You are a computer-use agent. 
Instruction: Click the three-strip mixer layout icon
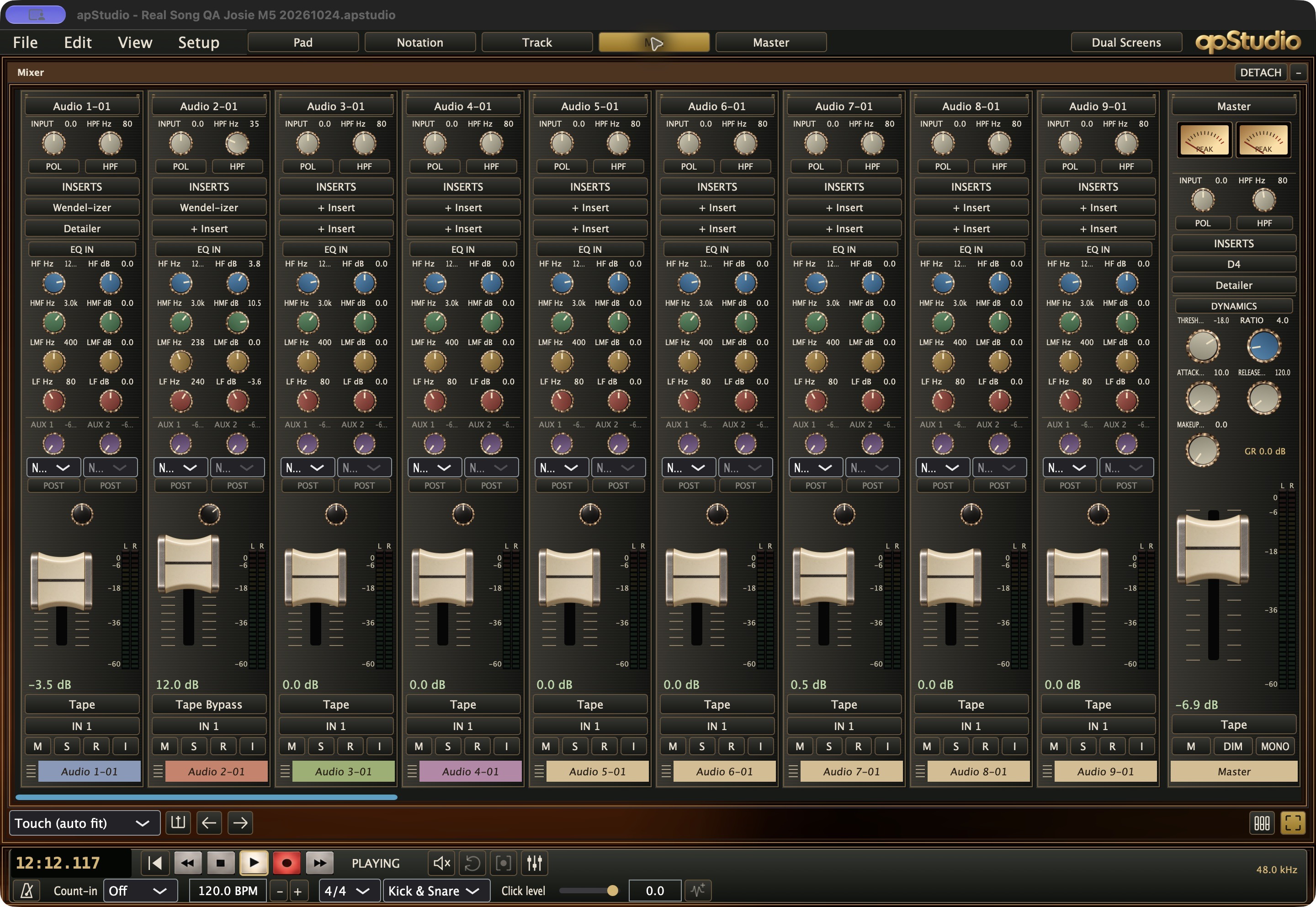pyautogui.click(x=1262, y=823)
